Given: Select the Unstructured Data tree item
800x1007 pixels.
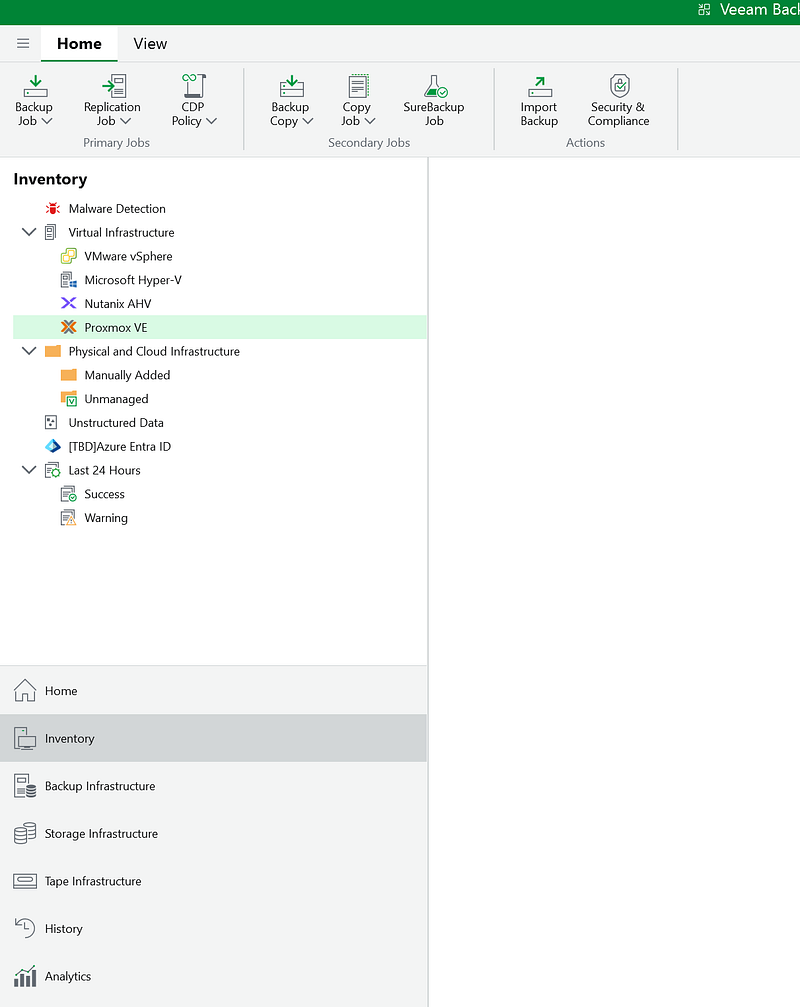Looking at the screenshot, I should 115,423.
